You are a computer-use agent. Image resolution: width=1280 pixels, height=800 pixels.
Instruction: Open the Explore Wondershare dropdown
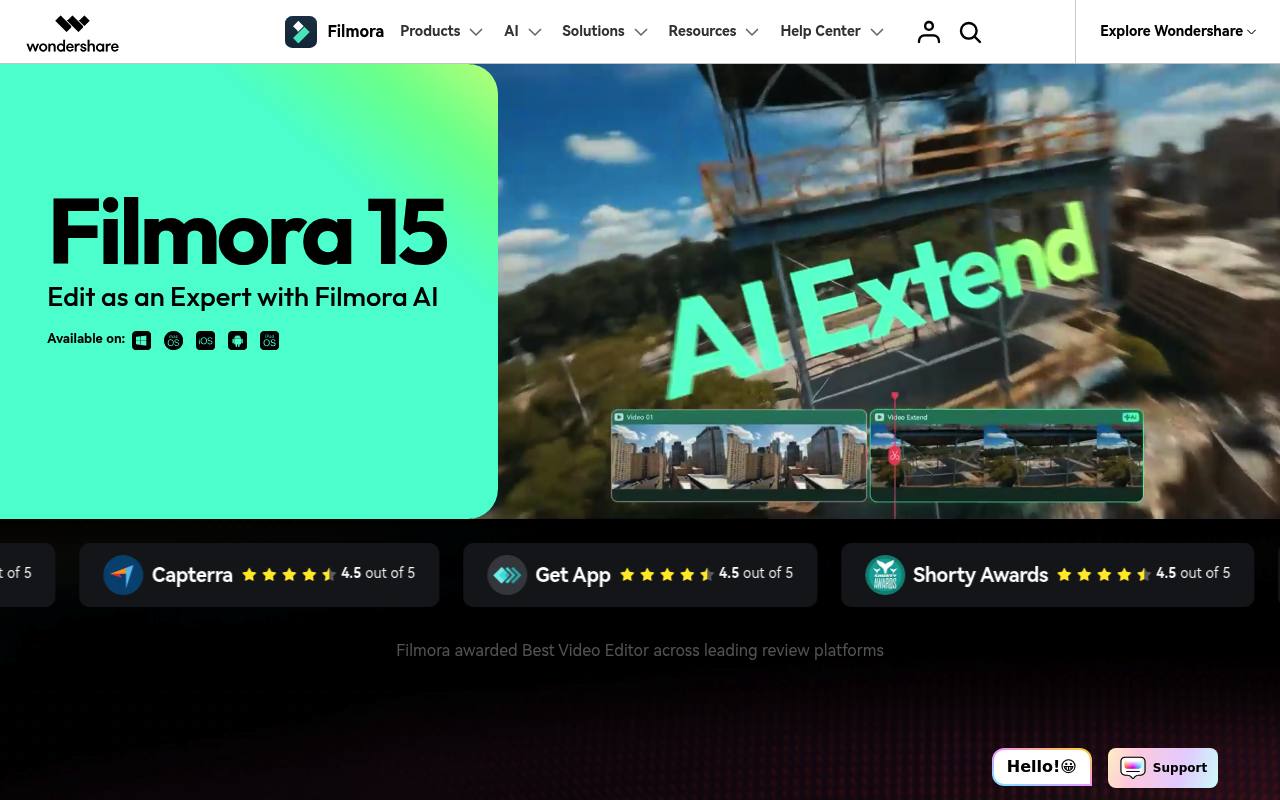pyautogui.click(x=1178, y=31)
